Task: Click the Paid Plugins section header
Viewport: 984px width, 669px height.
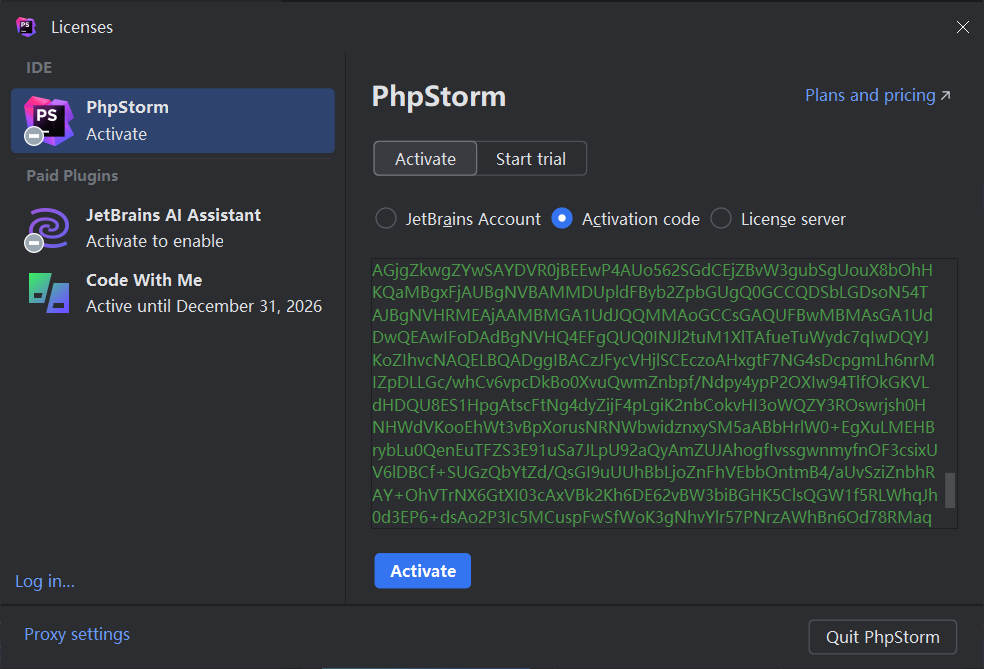Action: pos(72,176)
